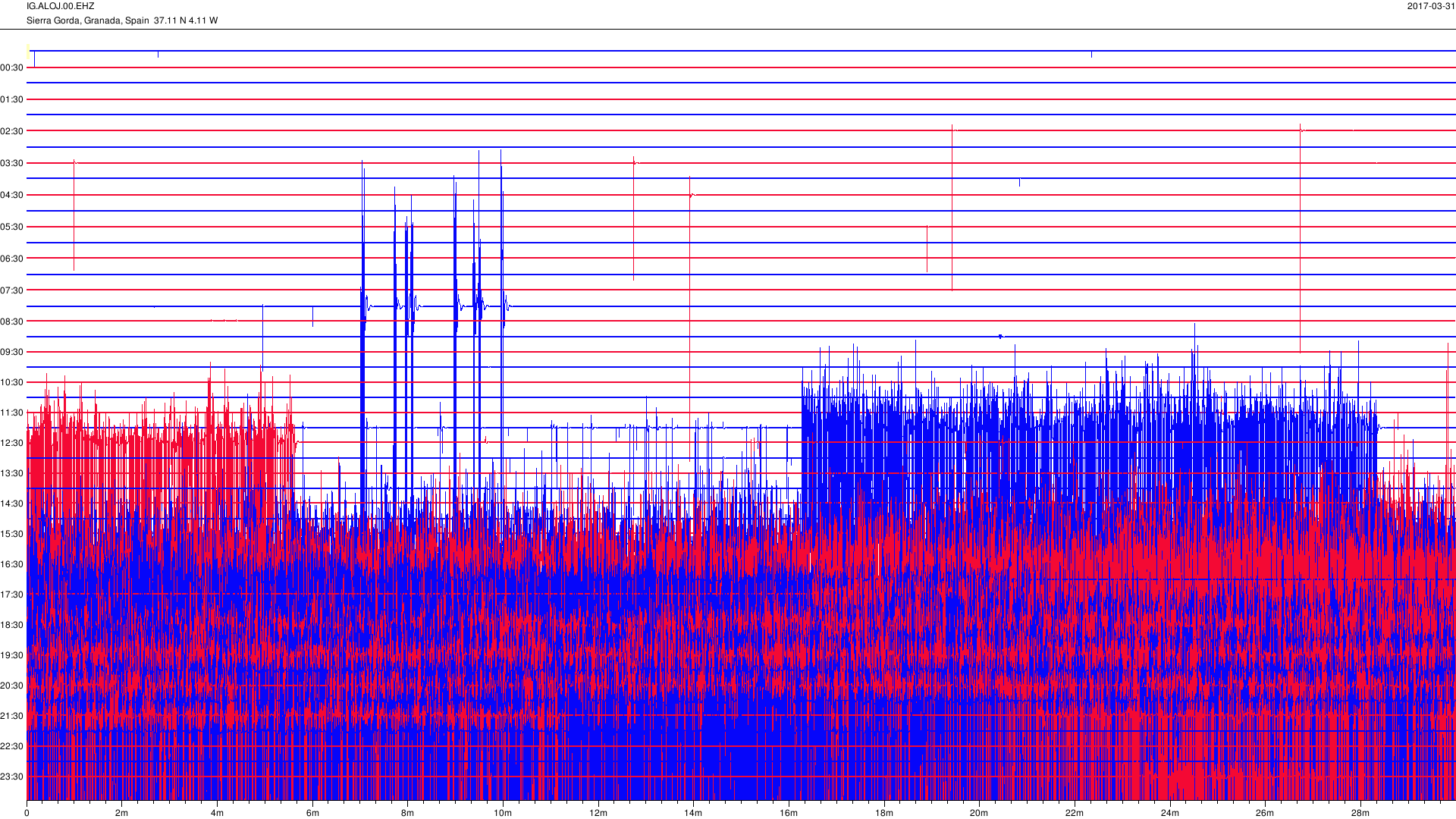
Task: Select the date 2017-03-31
Action: [x=1431, y=6]
